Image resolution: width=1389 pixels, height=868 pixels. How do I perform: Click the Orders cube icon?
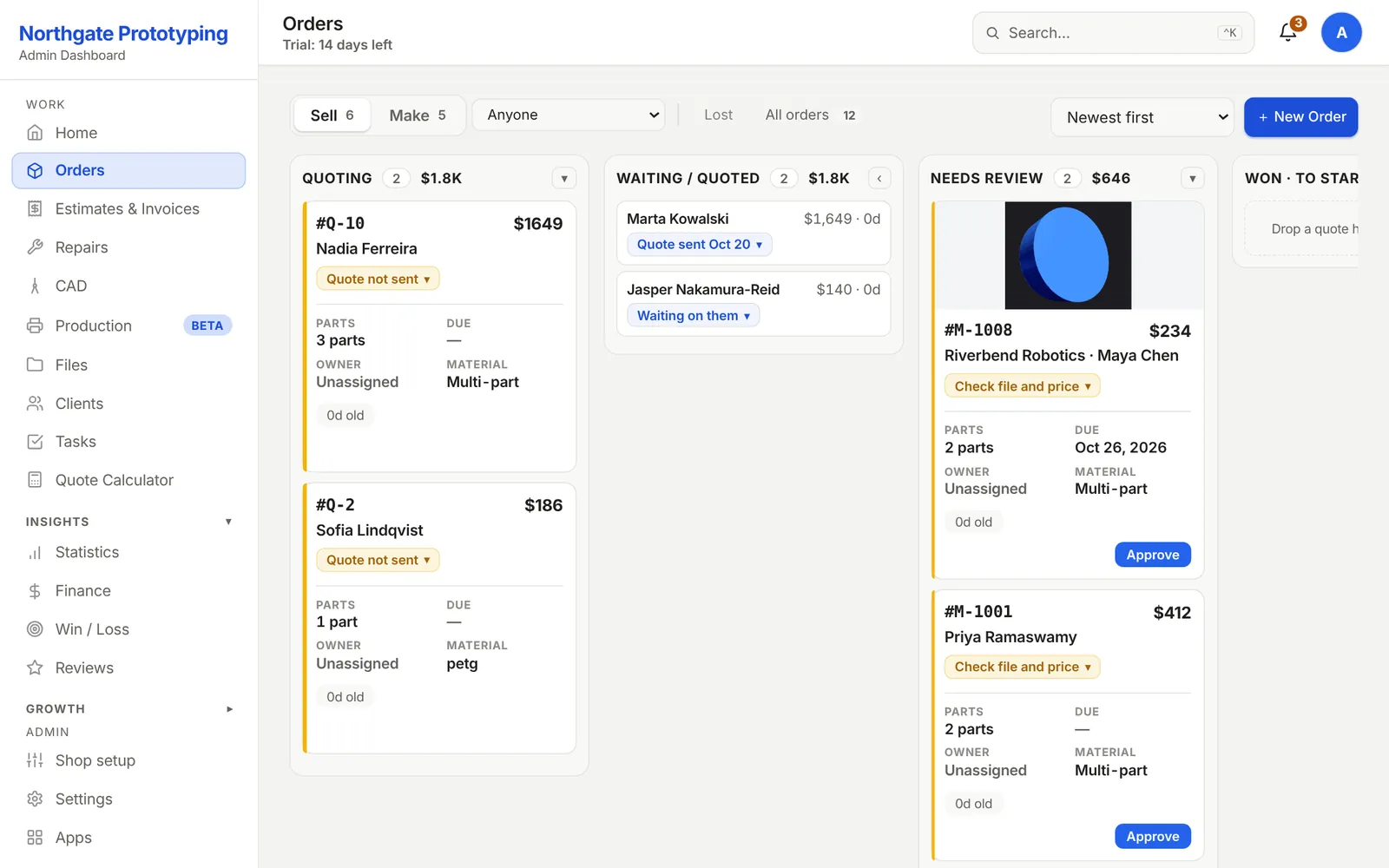(35, 171)
